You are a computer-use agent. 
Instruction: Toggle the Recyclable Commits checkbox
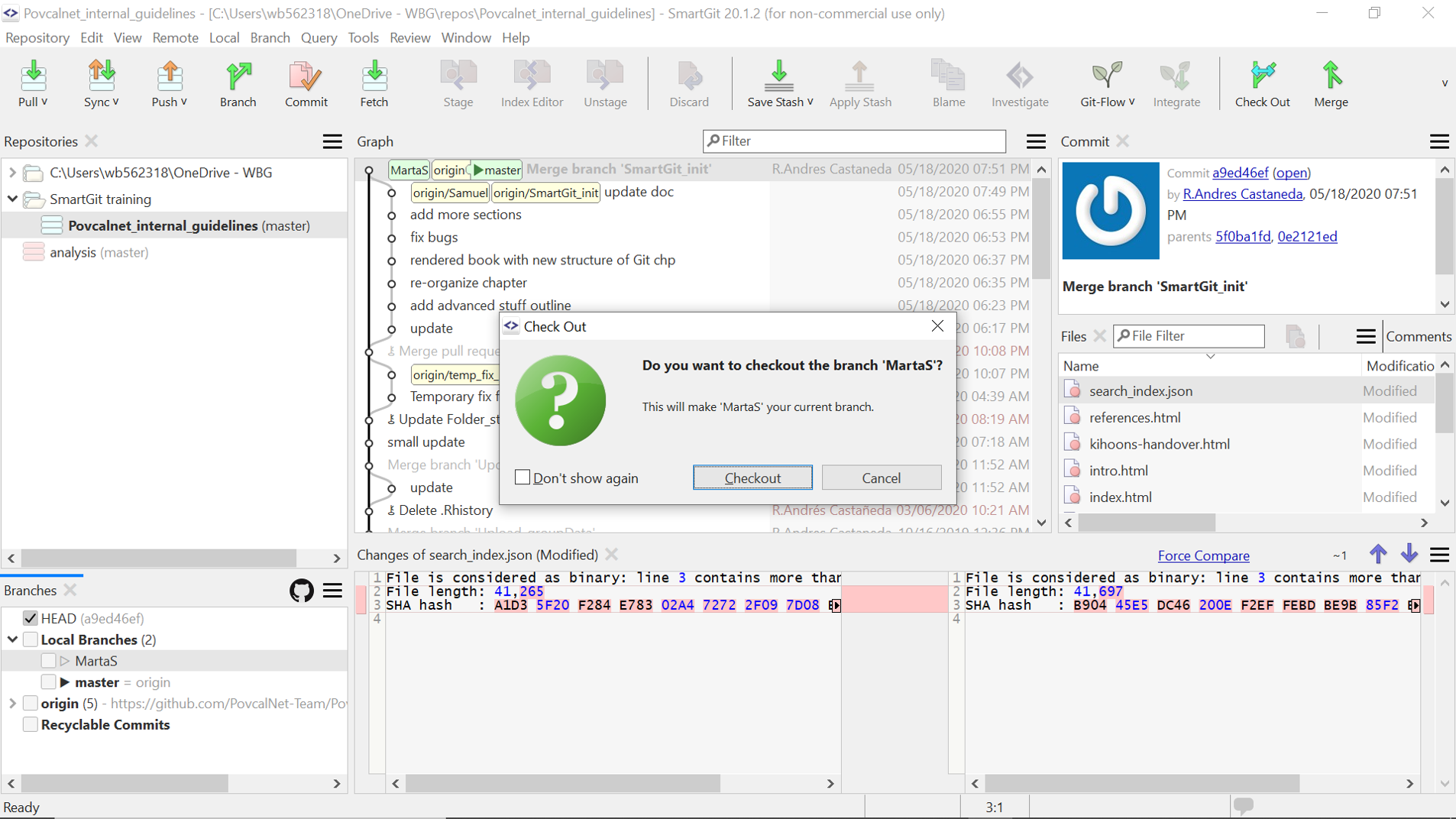31,724
